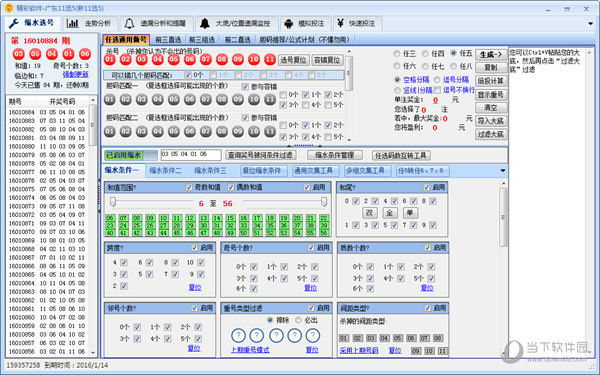600x375 pixels.
Task: Click the 选号复位 button
Action: (293, 60)
